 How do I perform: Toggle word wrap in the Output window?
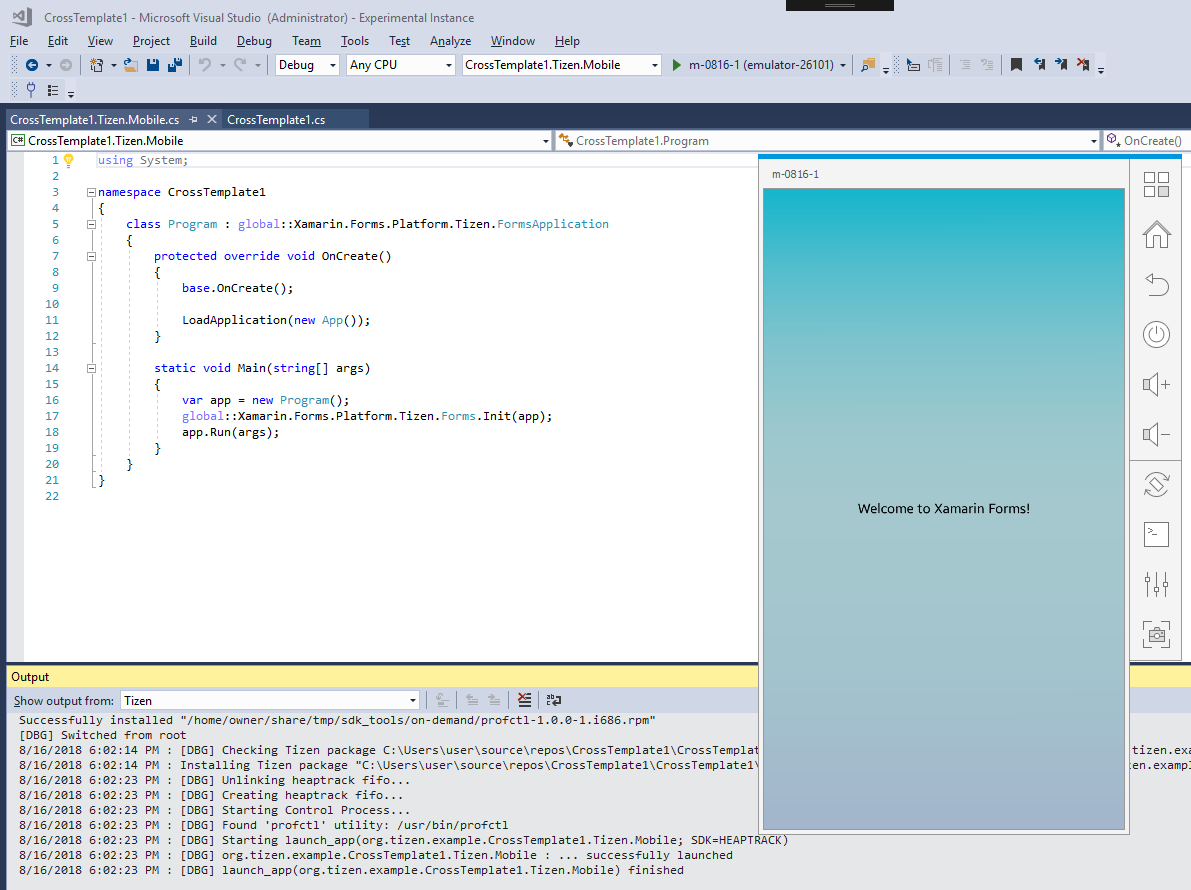click(553, 701)
